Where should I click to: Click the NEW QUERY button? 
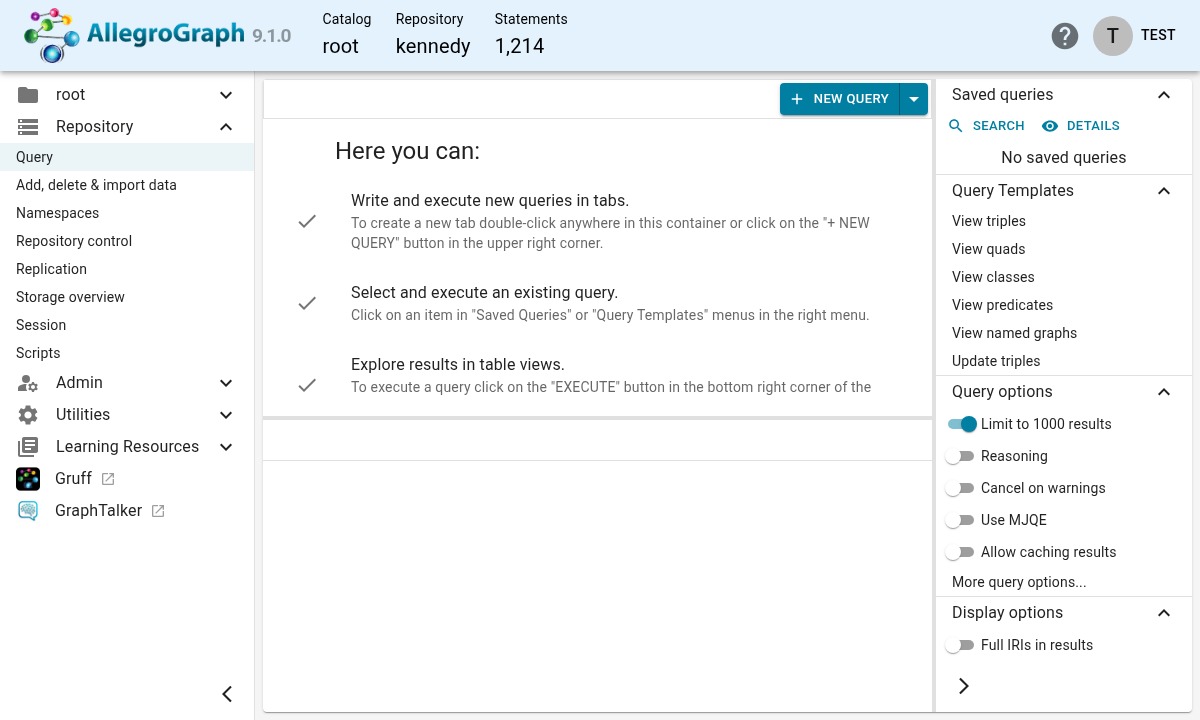[x=840, y=99]
